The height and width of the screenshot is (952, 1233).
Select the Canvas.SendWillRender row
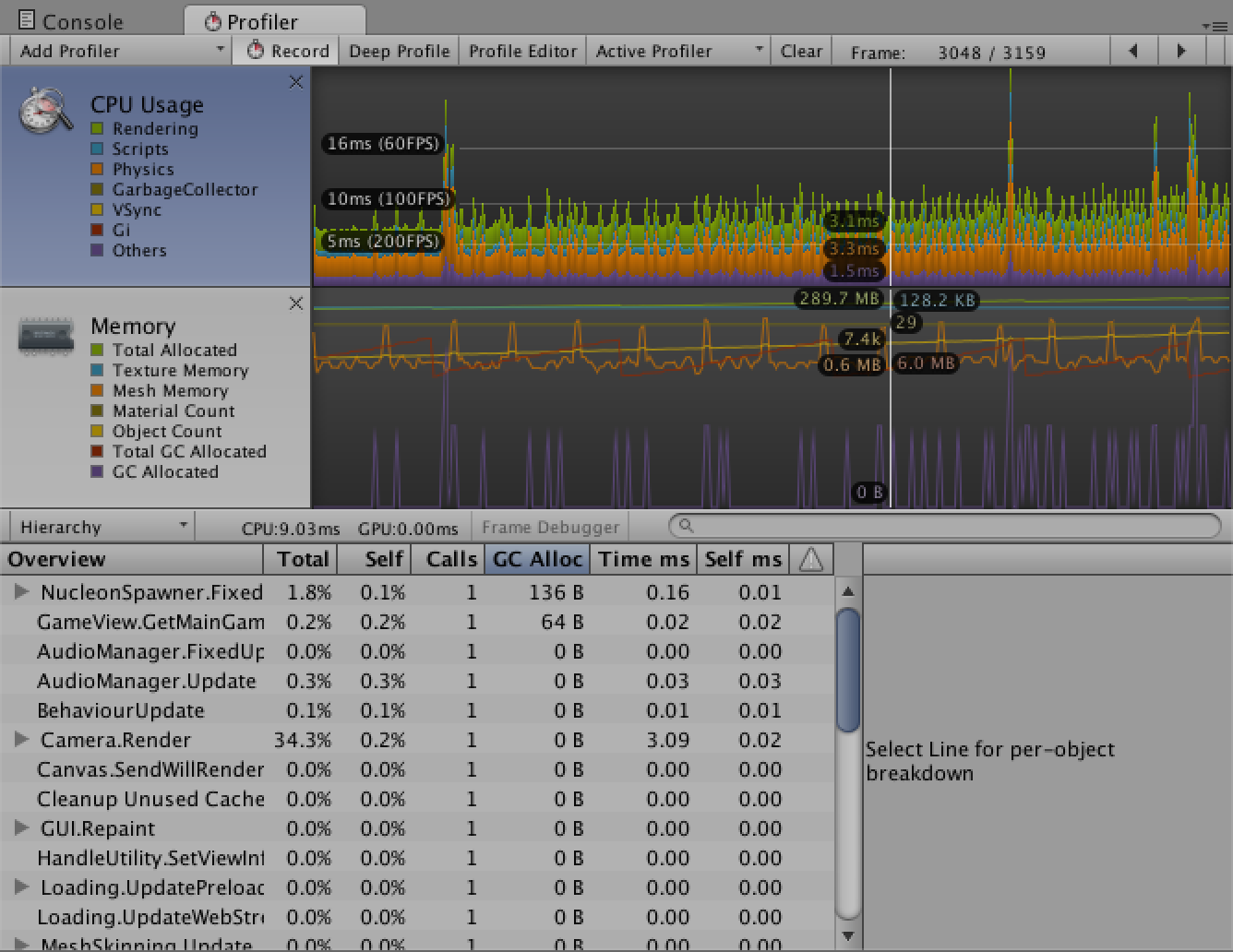[416, 769]
